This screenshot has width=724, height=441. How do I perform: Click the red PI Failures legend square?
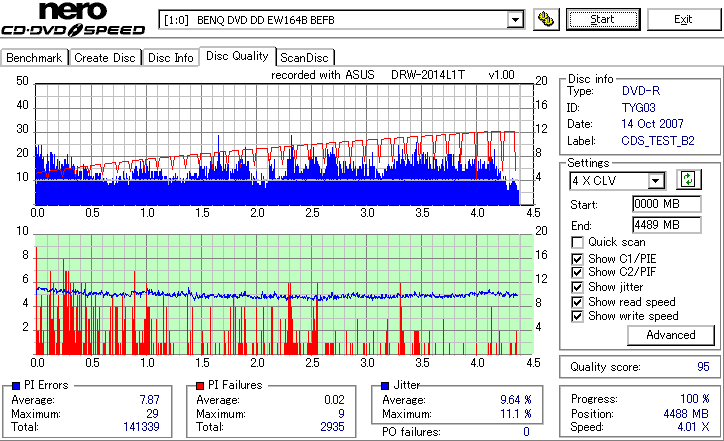tap(200, 385)
